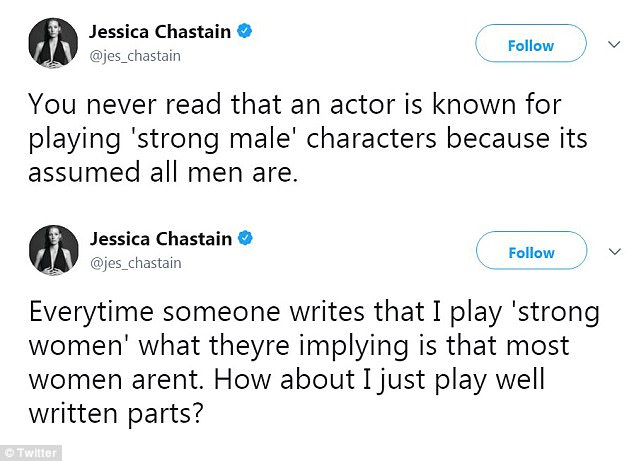The width and height of the screenshot is (634, 461).
Task: Click the line 'assumed all men are.'
Action: click(x=163, y=172)
